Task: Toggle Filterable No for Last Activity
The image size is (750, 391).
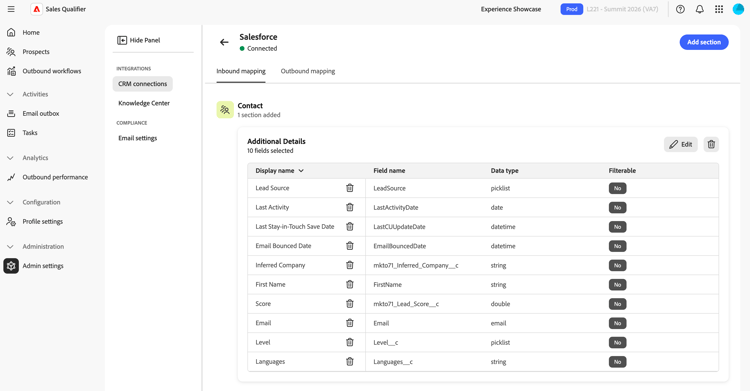Action: (x=618, y=207)
